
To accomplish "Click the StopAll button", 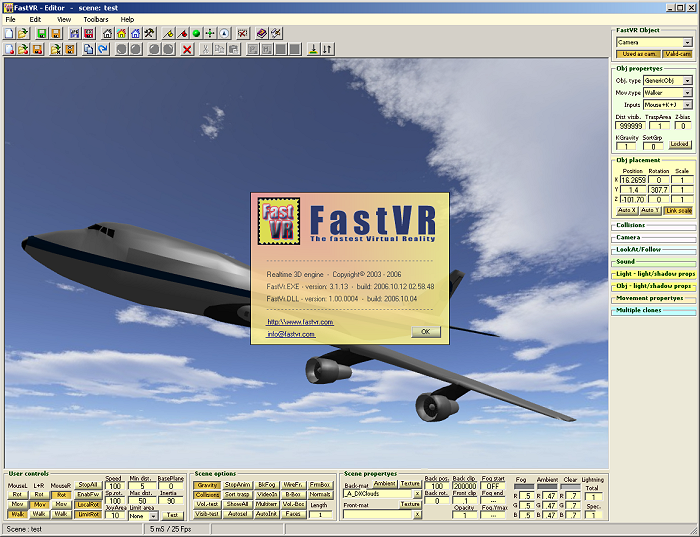I will click(88, 485).
